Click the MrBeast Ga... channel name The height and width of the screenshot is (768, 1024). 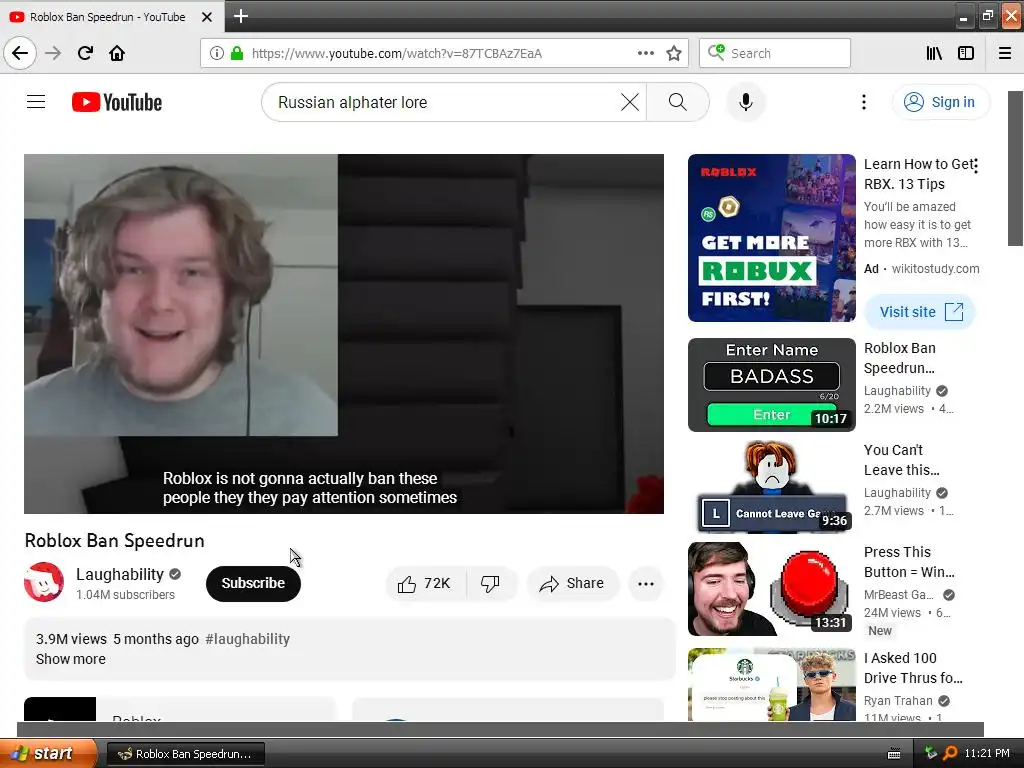coord(898,594)
